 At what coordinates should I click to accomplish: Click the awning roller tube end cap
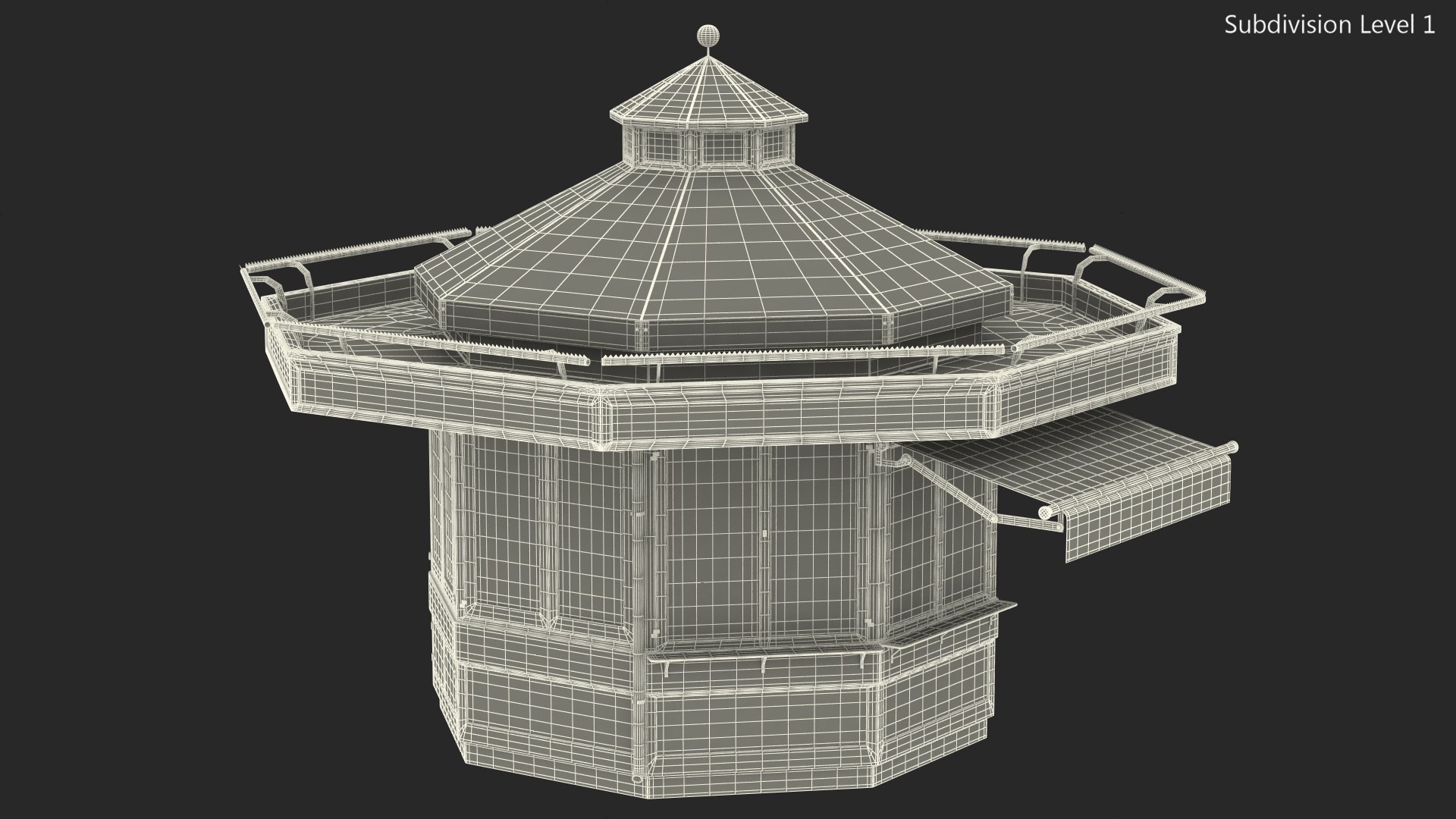tap(1046, 513)
